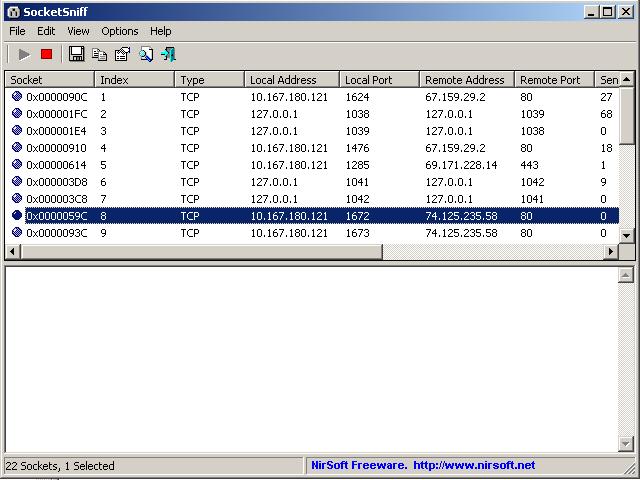The width and height of the screenshot is (640, 480).
Task: Click local port 1673 cell
Action: [357, 233]
